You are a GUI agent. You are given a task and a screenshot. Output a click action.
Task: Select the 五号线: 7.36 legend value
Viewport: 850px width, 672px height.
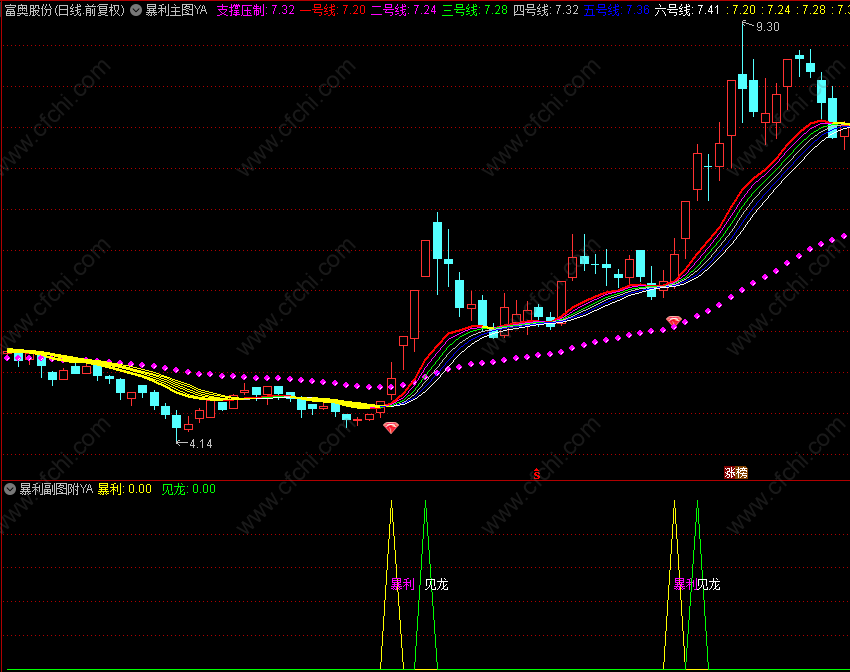coord(616,10)
